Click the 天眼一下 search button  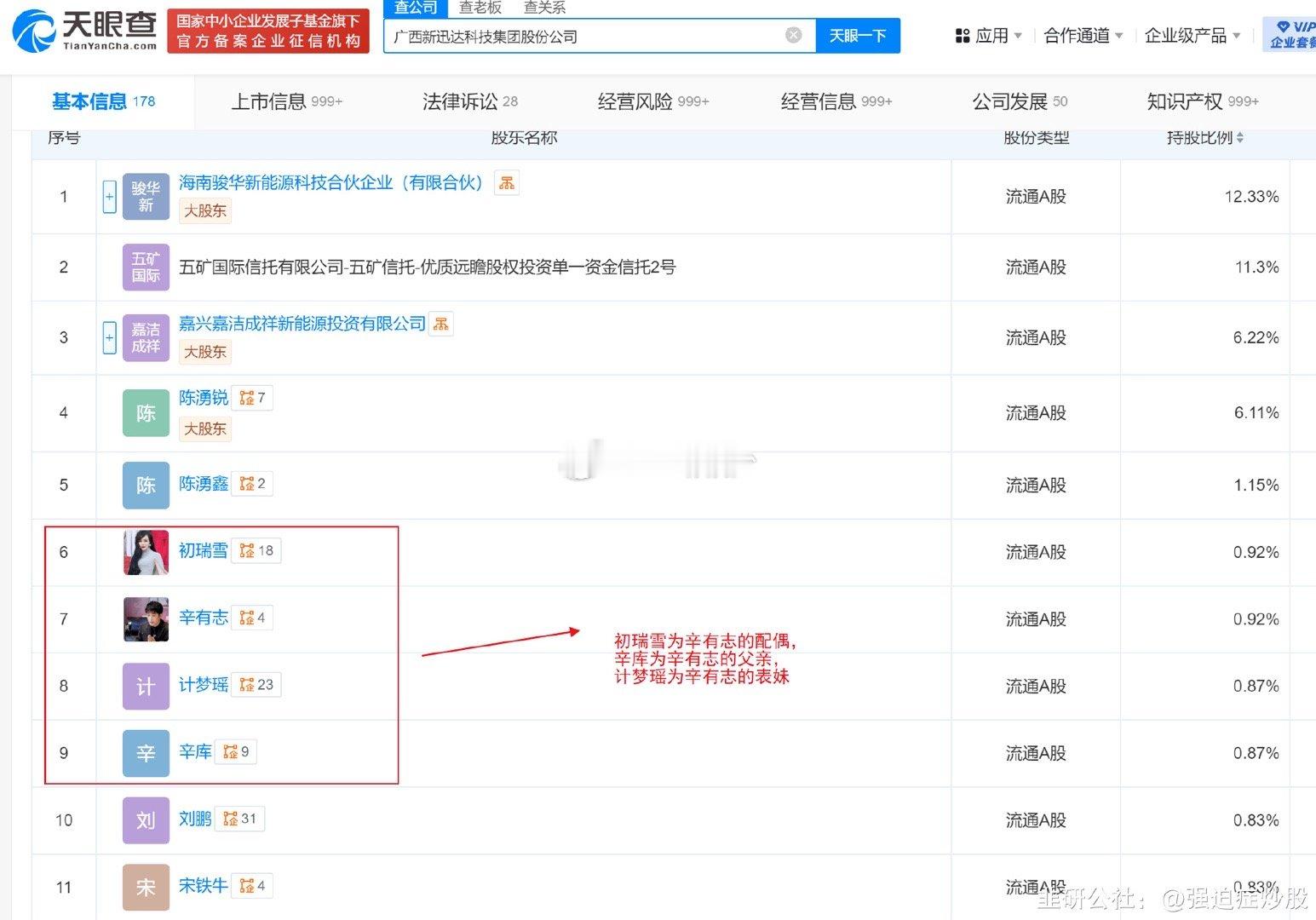tap(858, 36)
